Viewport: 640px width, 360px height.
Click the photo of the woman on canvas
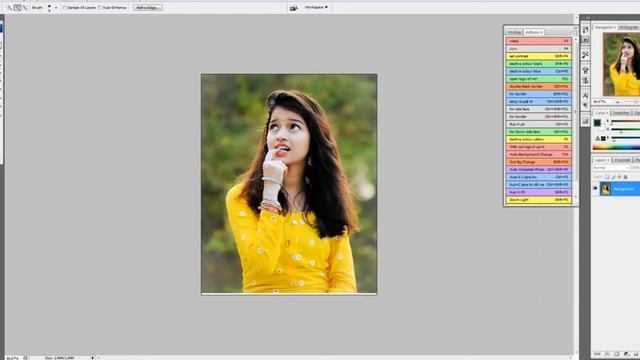coord(289,184)
